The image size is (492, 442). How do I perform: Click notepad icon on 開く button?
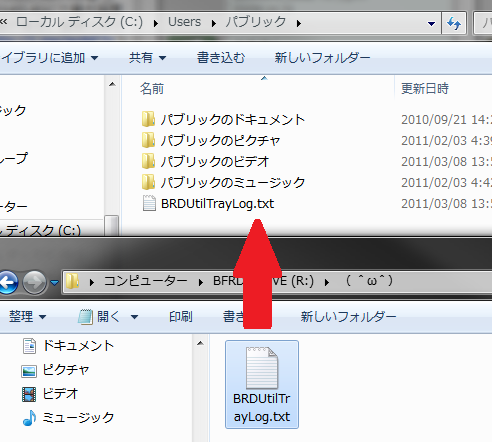click(85, 317)
